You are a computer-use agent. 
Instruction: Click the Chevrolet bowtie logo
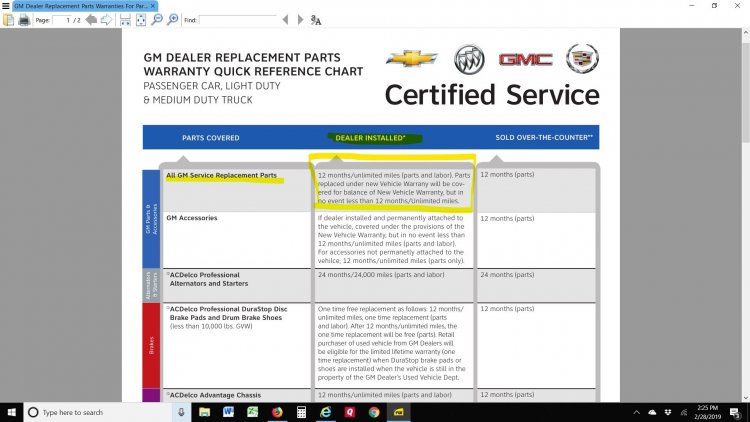tap(411, 58)
